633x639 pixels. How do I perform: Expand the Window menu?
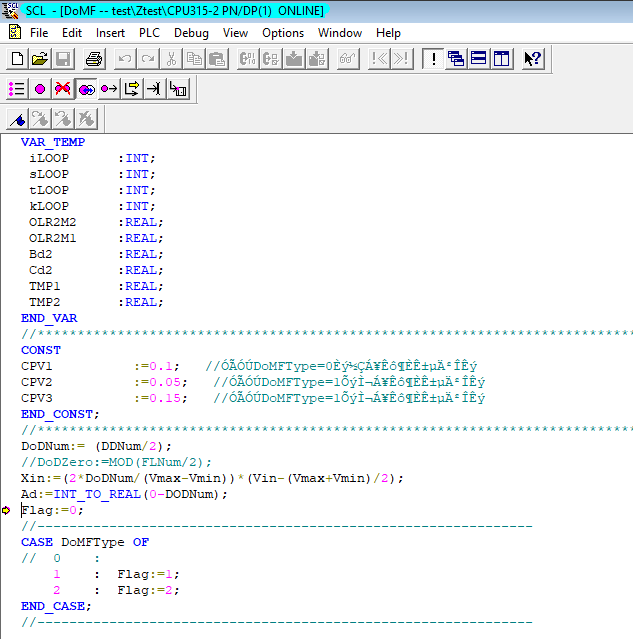(340, 33)
